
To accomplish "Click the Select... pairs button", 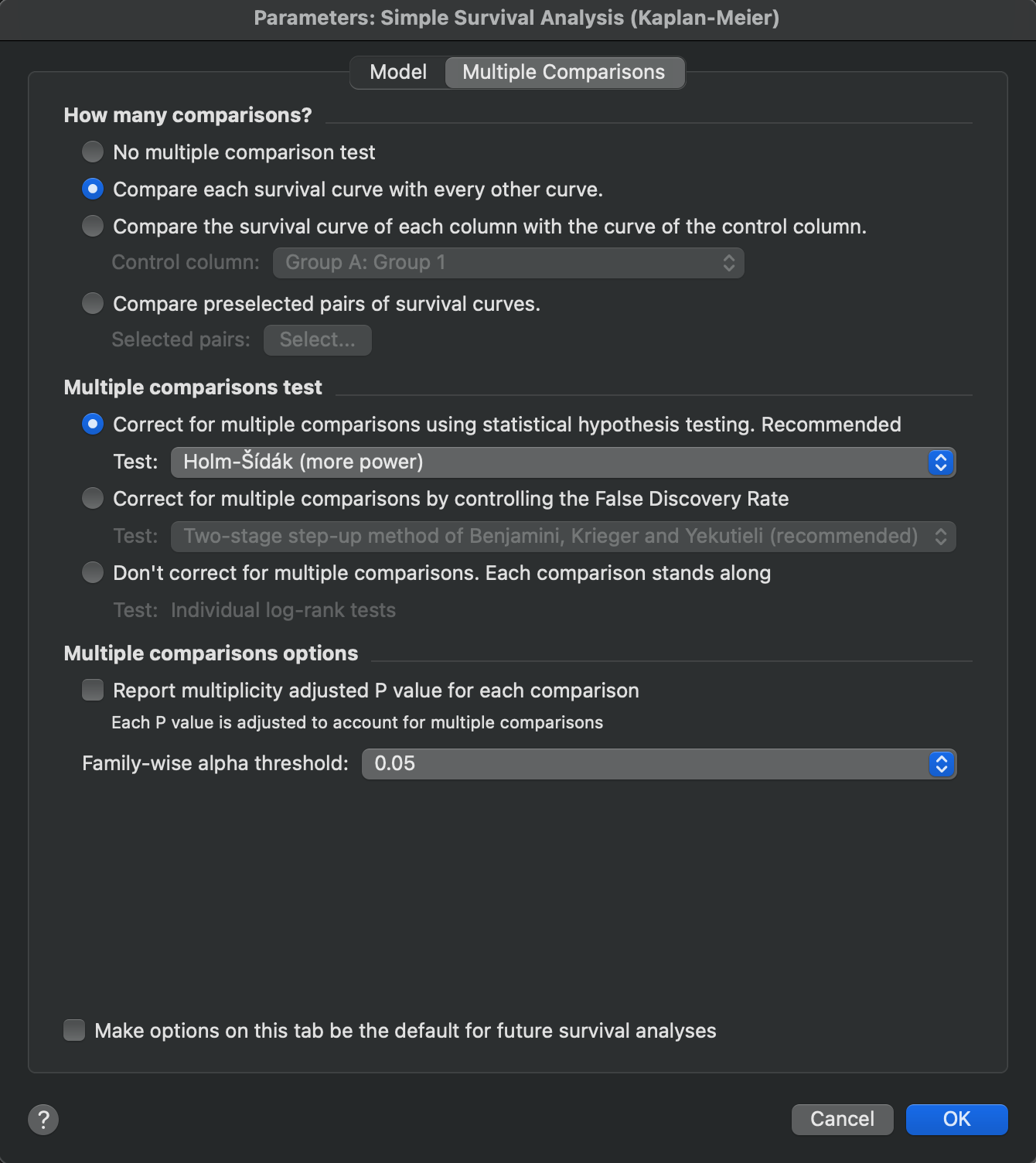I will click(x=317, y=340).
